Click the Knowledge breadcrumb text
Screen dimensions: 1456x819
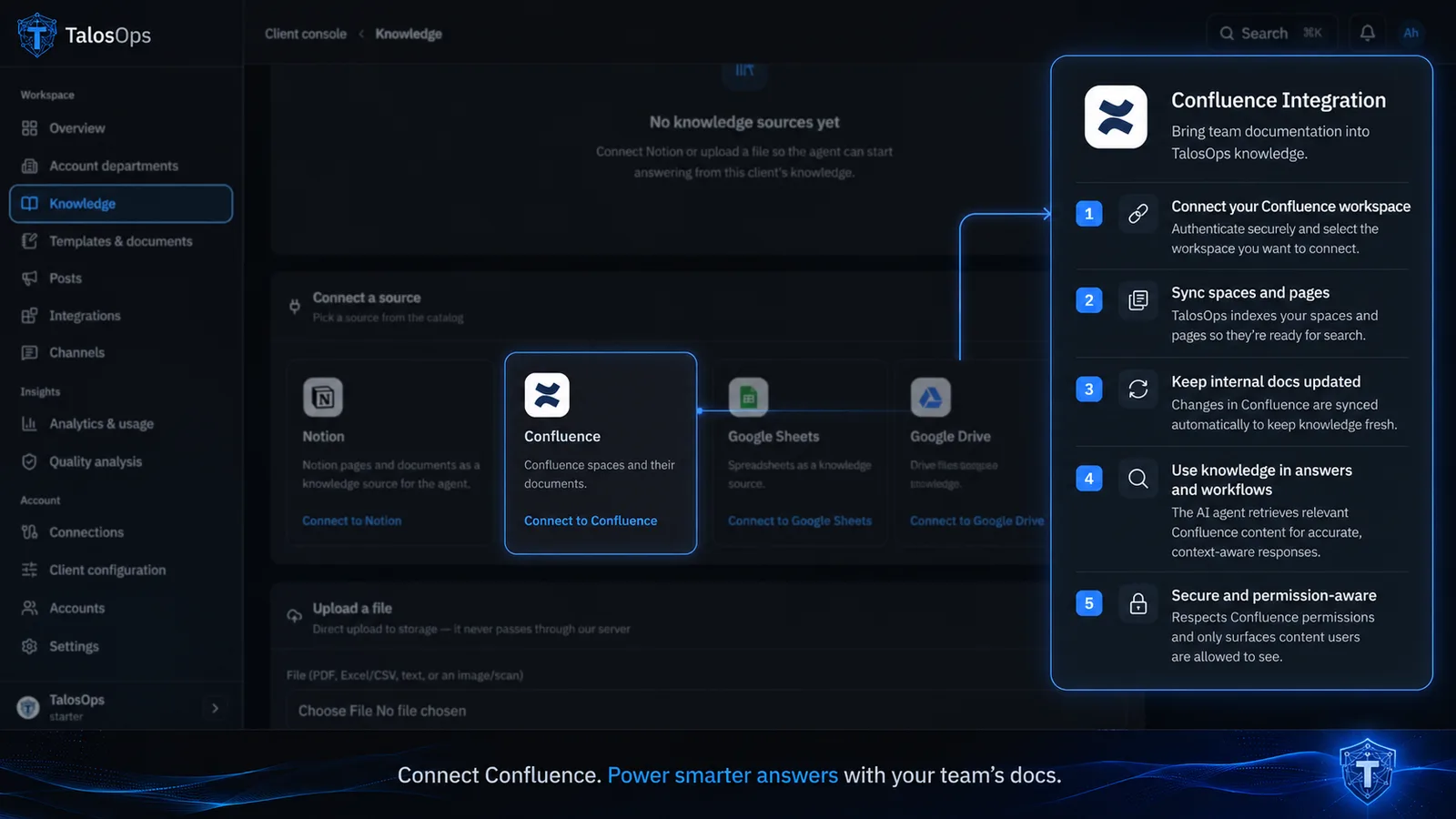[409, 34]
